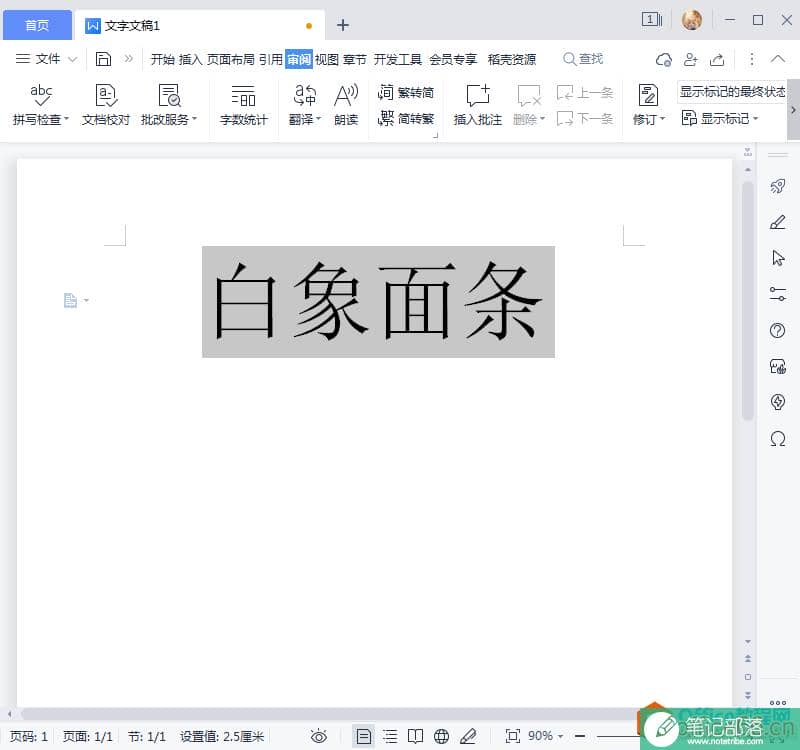Click the 删除 comment icon

tap(529, 95)
